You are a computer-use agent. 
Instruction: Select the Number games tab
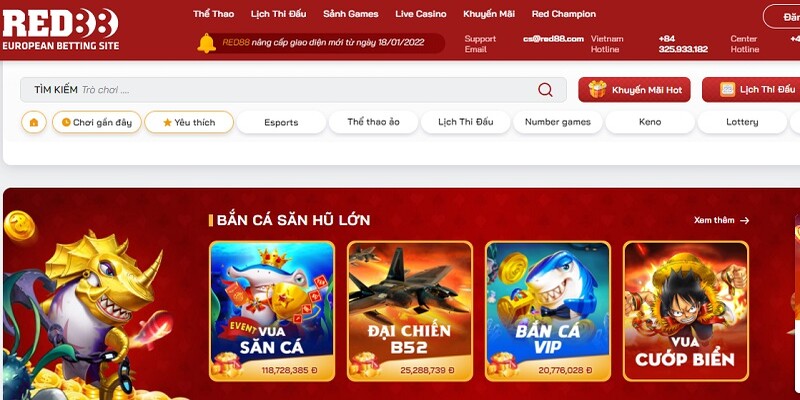point(558,122)
